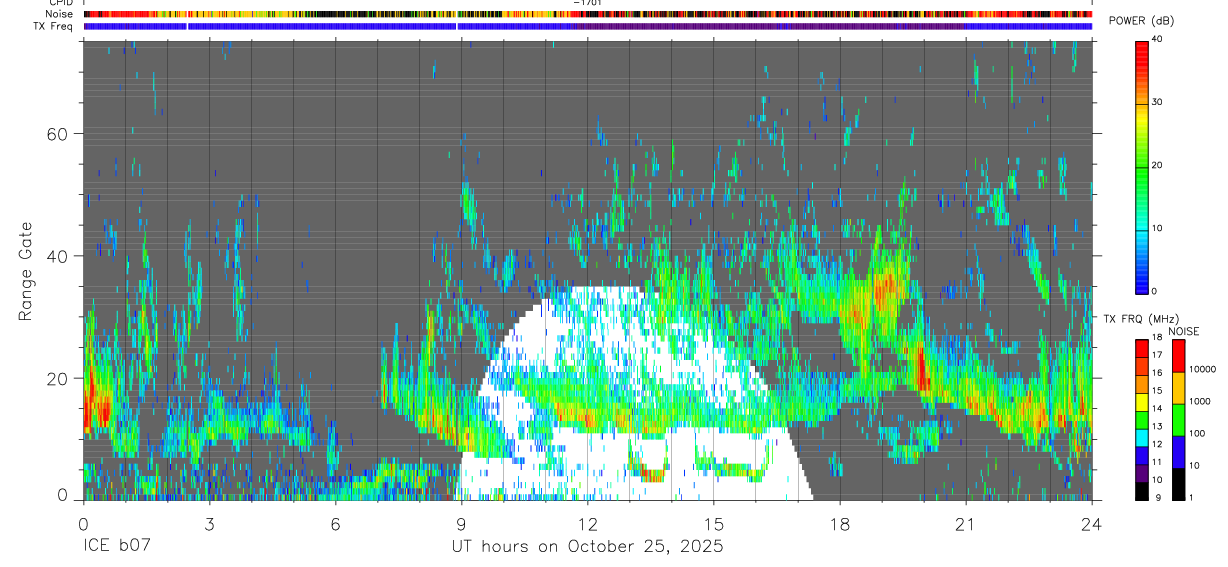Click the x-axis tick label '18'
1228x567 pixels.
(839, 524)
